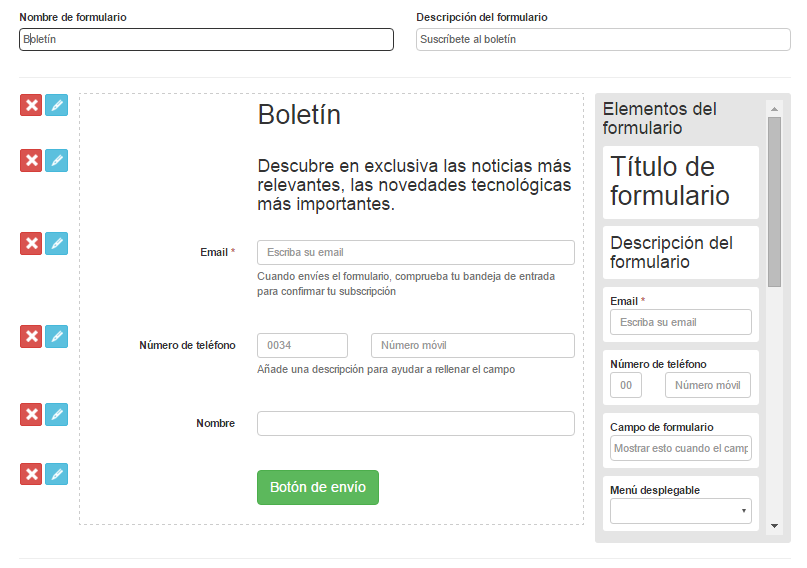
Task: Select the Campo de formulario element
Action: point(680,438)
